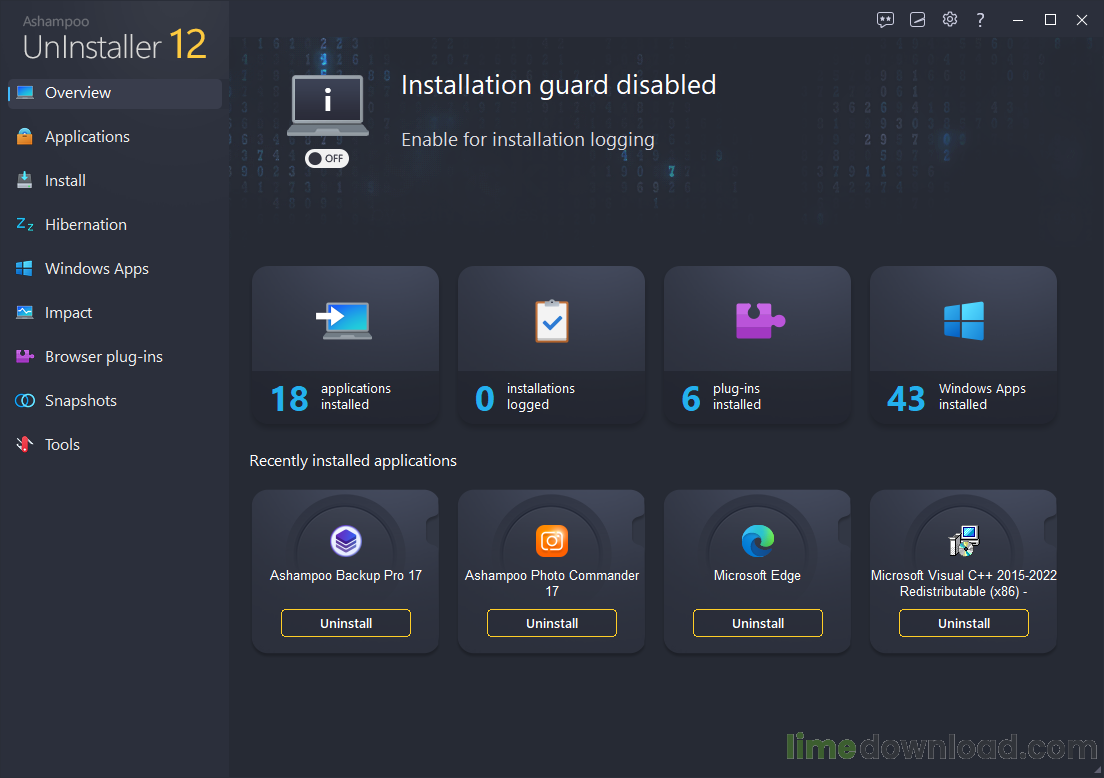Open the Browser plug-ins section
1104x778 pixels.
point(104,356)
